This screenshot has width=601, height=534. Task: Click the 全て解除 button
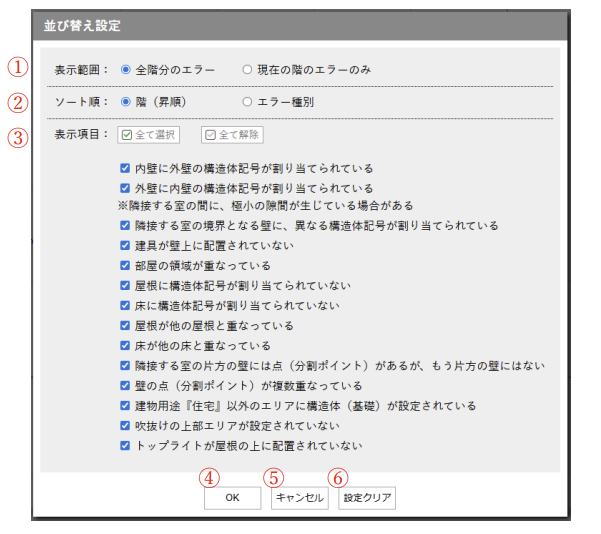click(x=231, y=135)
